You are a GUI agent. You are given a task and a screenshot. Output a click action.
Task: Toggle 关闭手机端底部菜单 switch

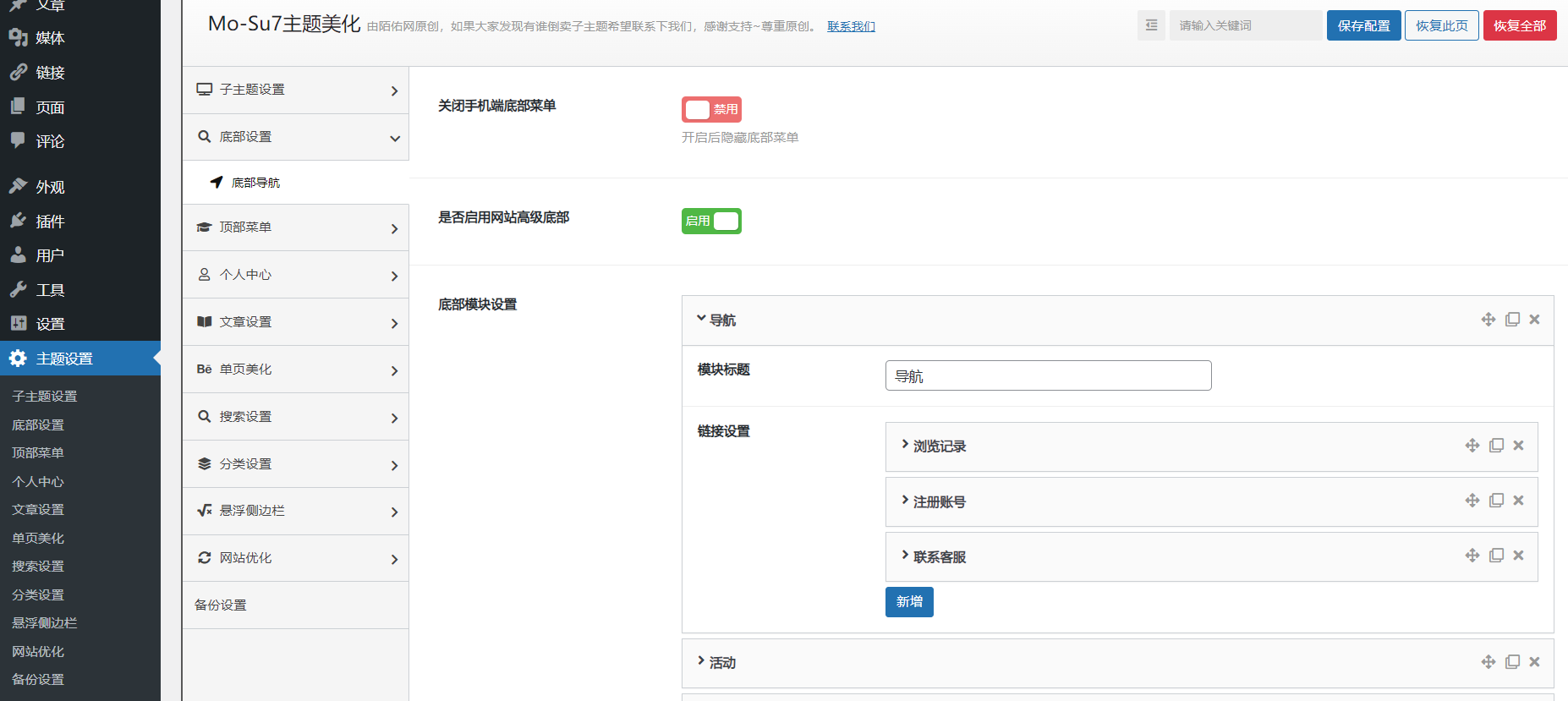pos(711,109)
